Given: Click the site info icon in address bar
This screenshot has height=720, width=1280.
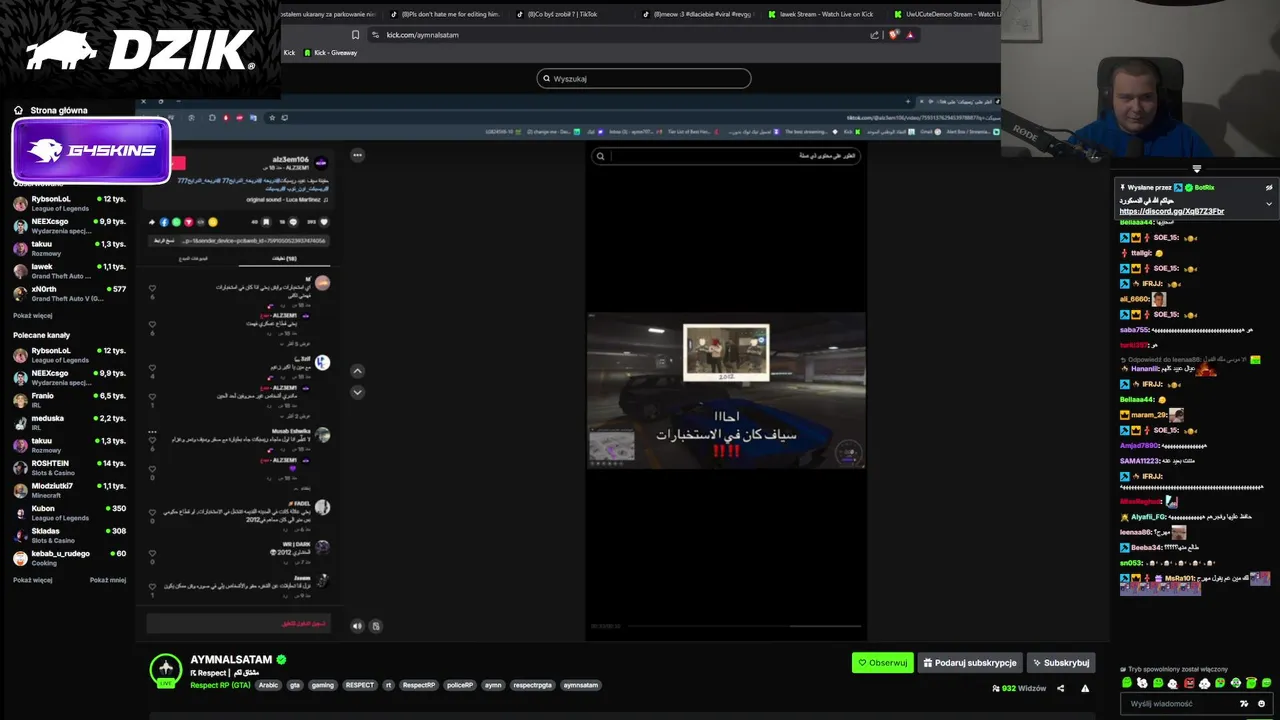Looking at the screenshot, I should tap(375, 35).
